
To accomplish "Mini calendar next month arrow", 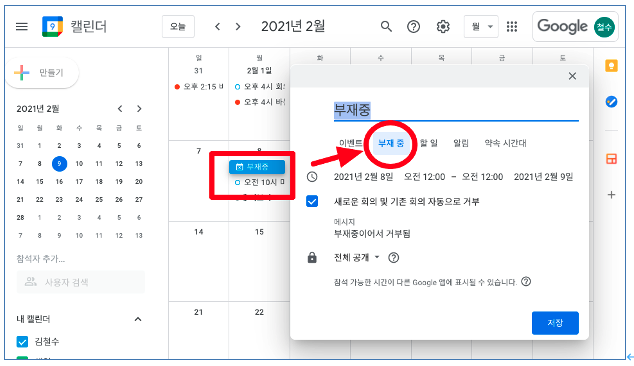I will point(139,109).
